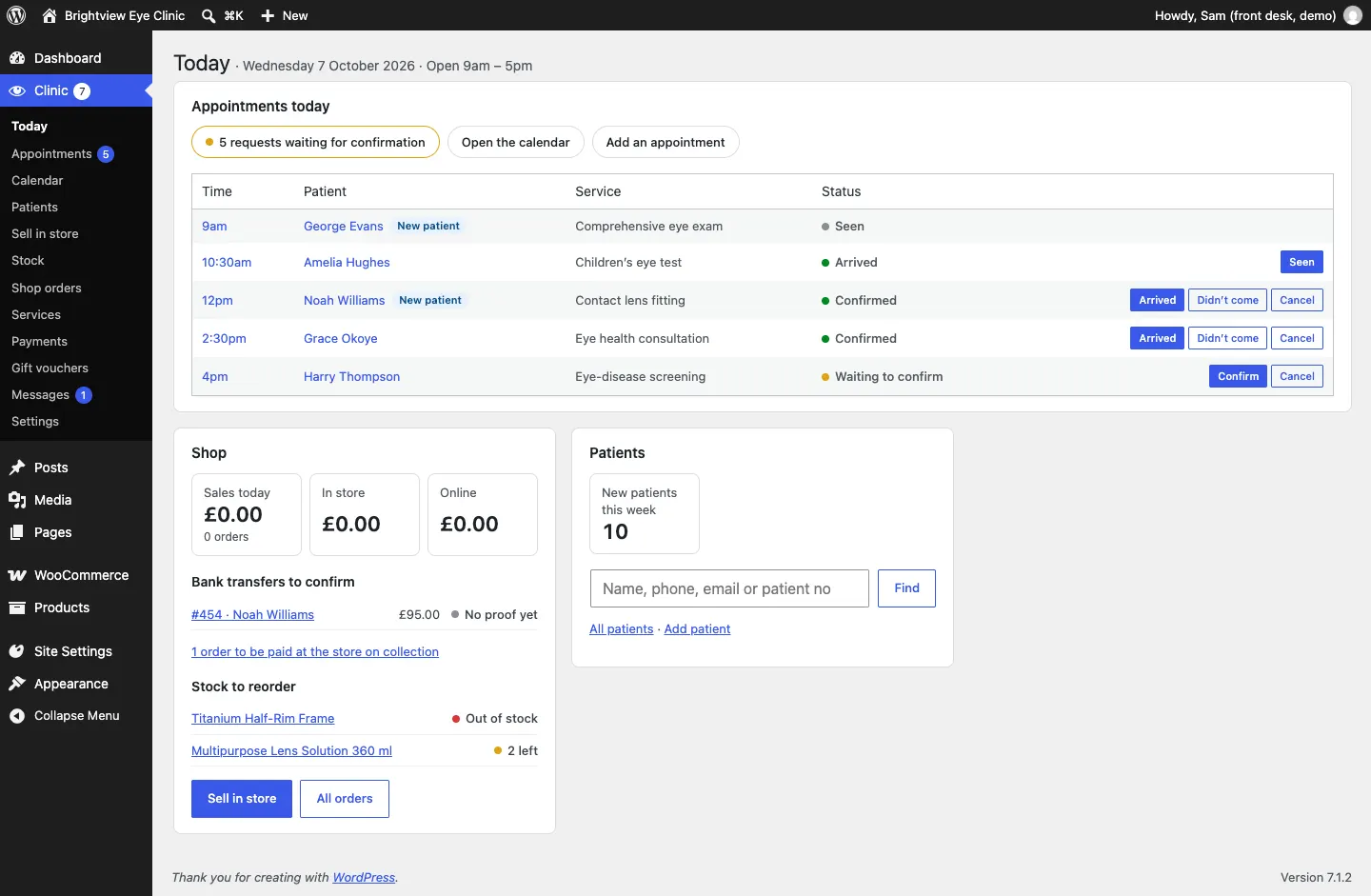Click the patient search input field

click(729, 588)
